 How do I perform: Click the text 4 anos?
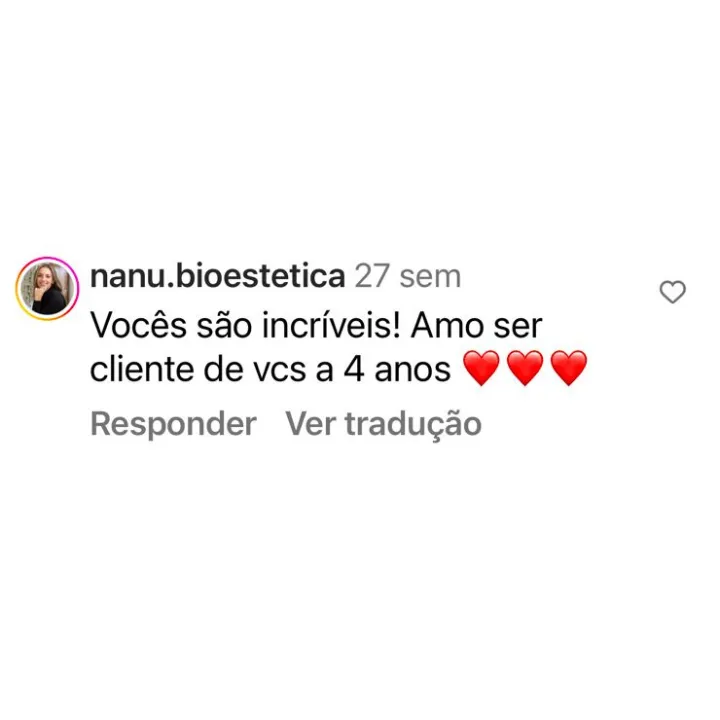398,370
